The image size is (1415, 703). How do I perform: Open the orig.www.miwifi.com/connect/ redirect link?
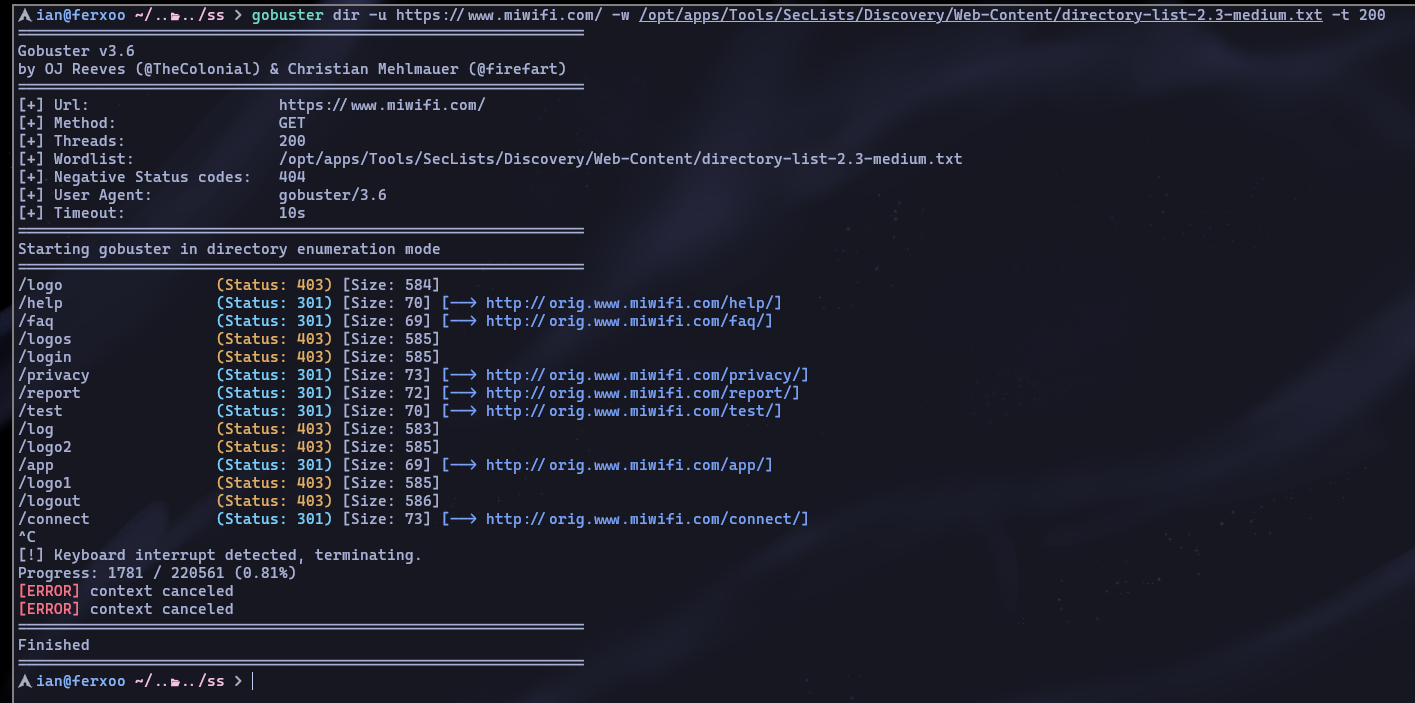point(647,519)
